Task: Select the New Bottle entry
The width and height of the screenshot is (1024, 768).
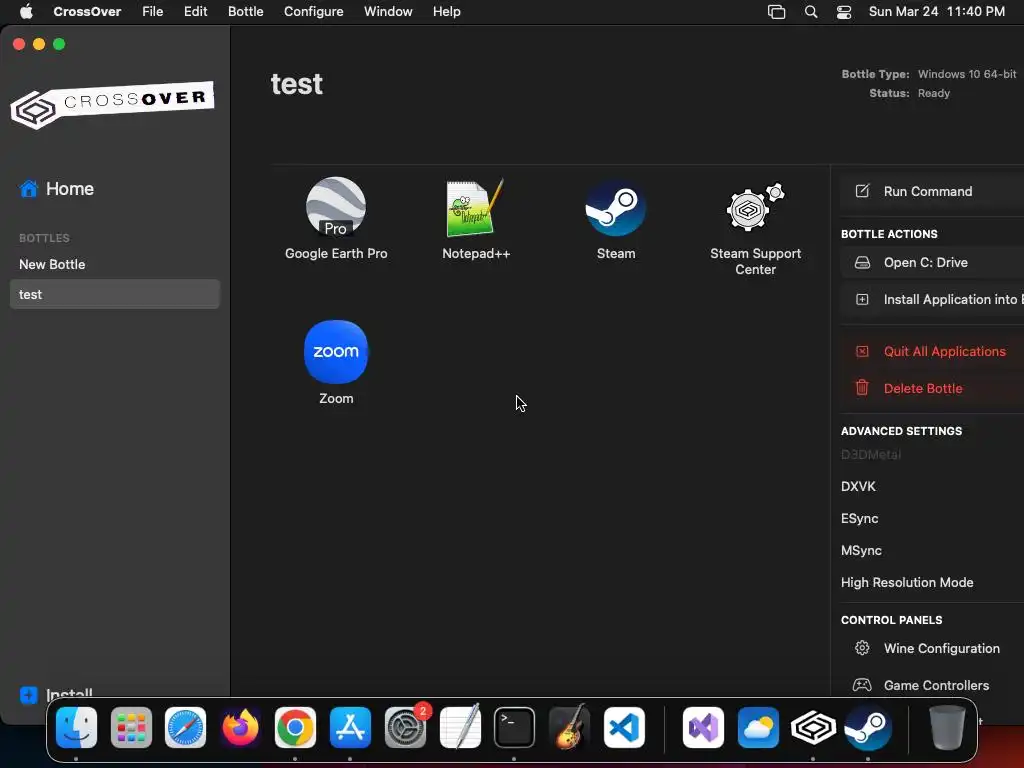Action: [52, 264]
